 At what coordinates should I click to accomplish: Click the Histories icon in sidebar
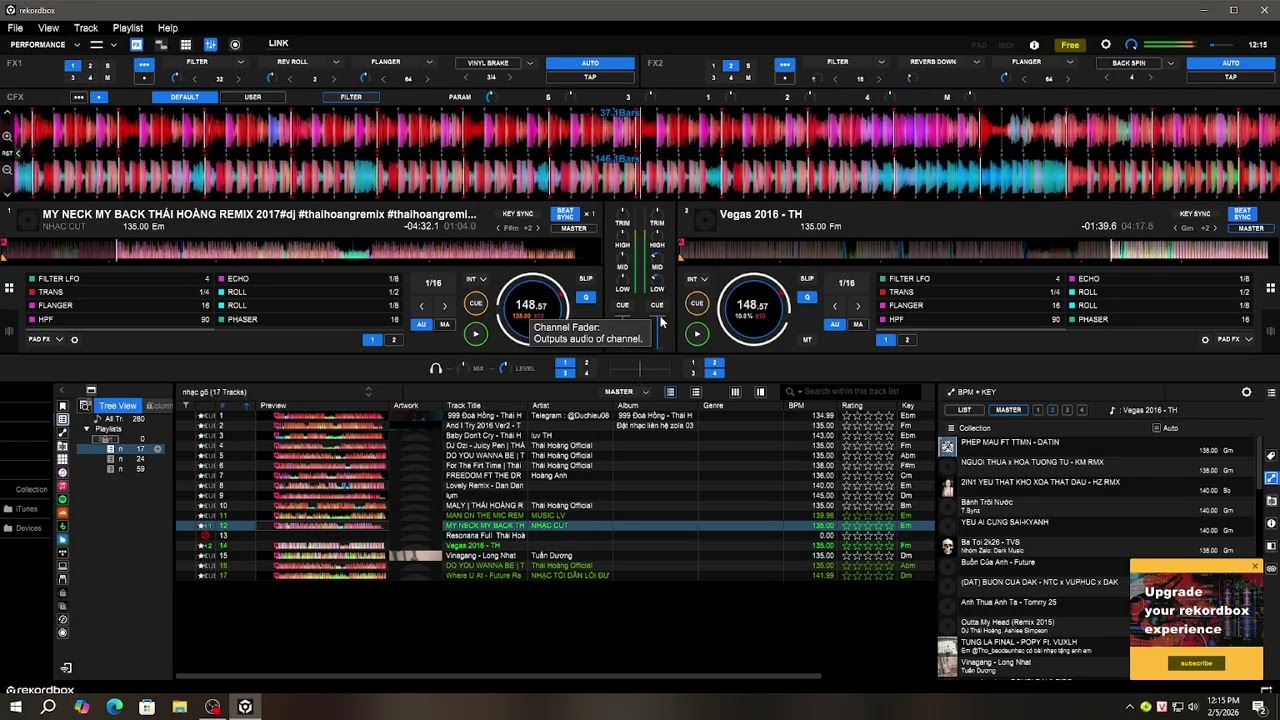point(62,619)
